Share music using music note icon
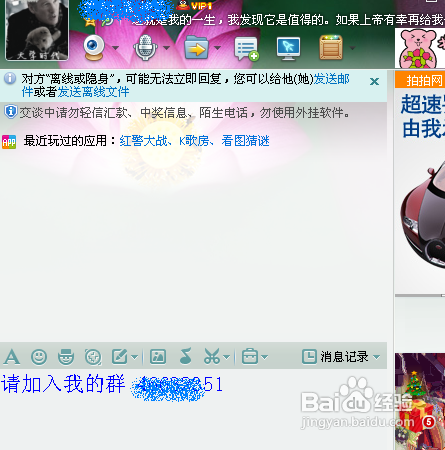The width and height of the screenshot is (445, 450). [185, 356]
